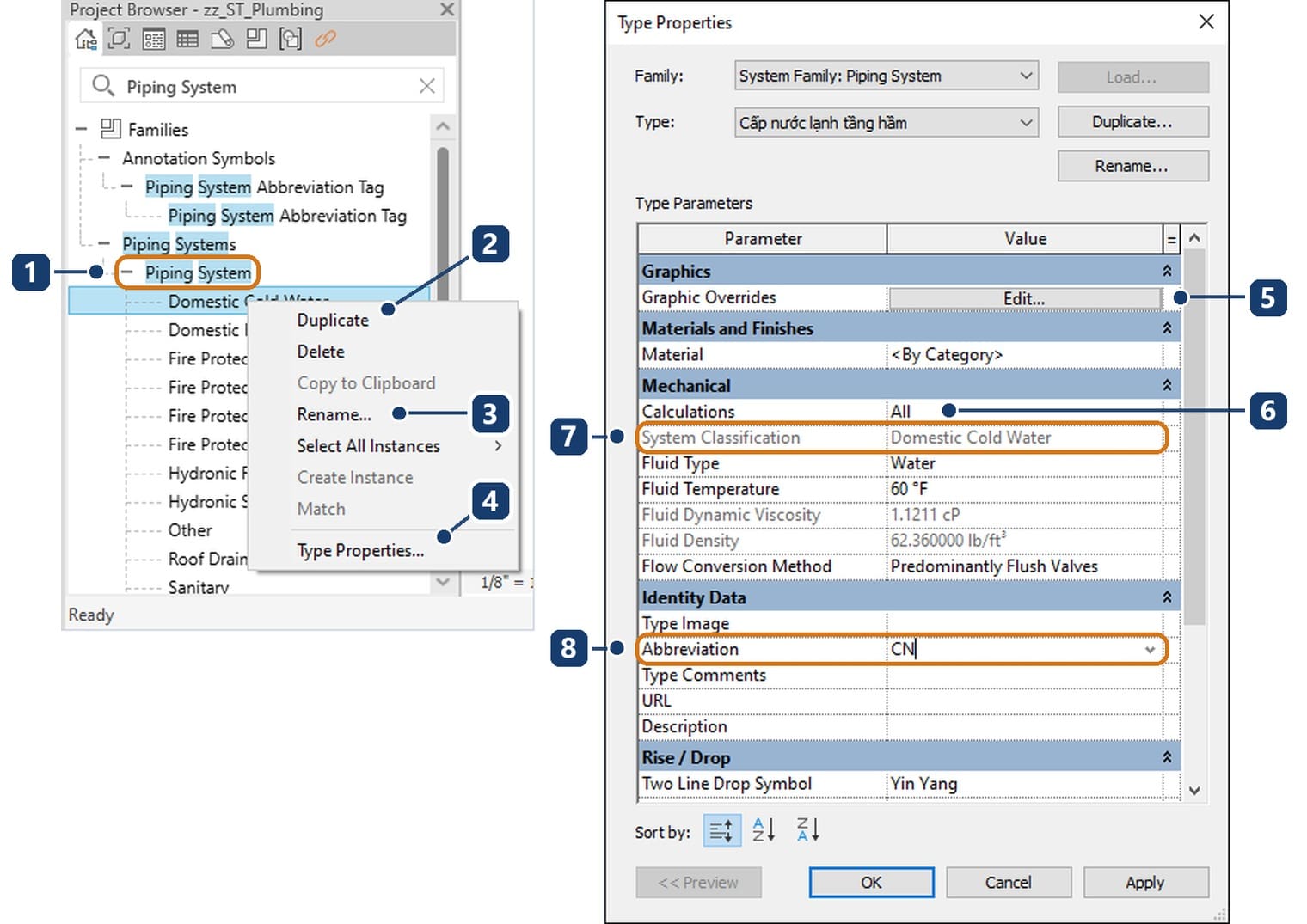Select the Sanitary piping system row

coord(199,587)
